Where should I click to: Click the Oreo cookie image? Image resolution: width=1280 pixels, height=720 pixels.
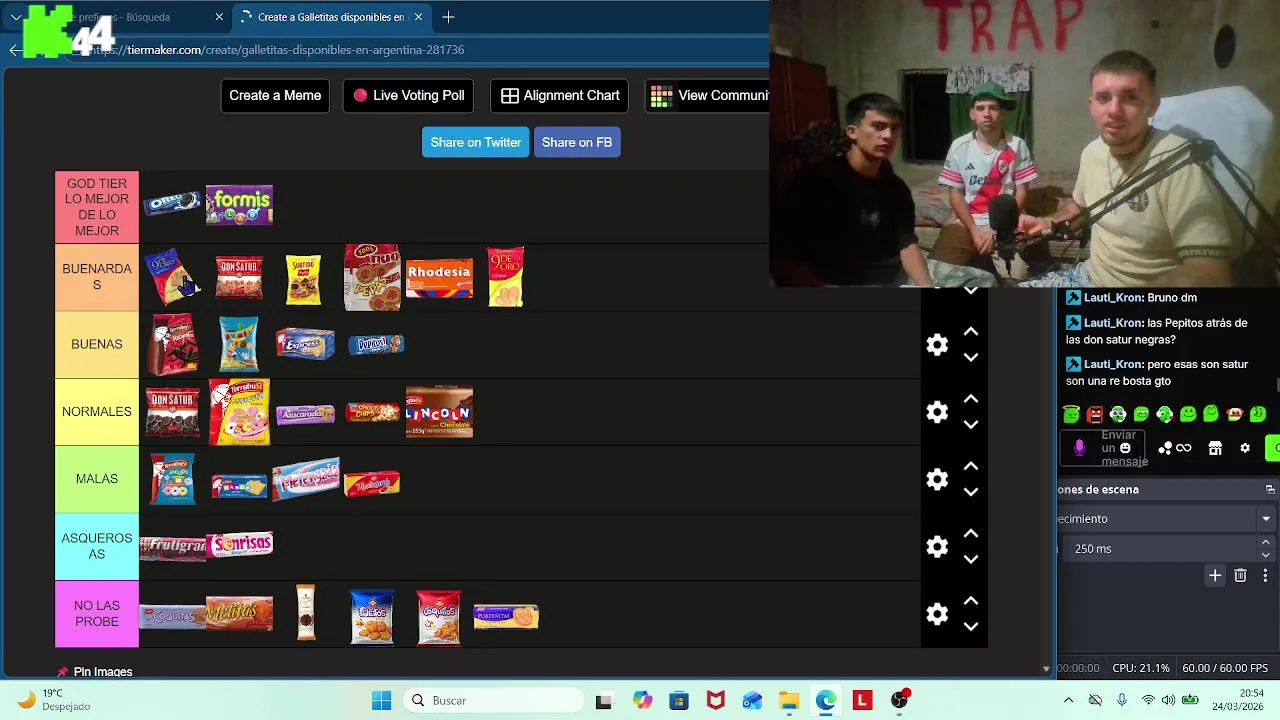point(172,204)
